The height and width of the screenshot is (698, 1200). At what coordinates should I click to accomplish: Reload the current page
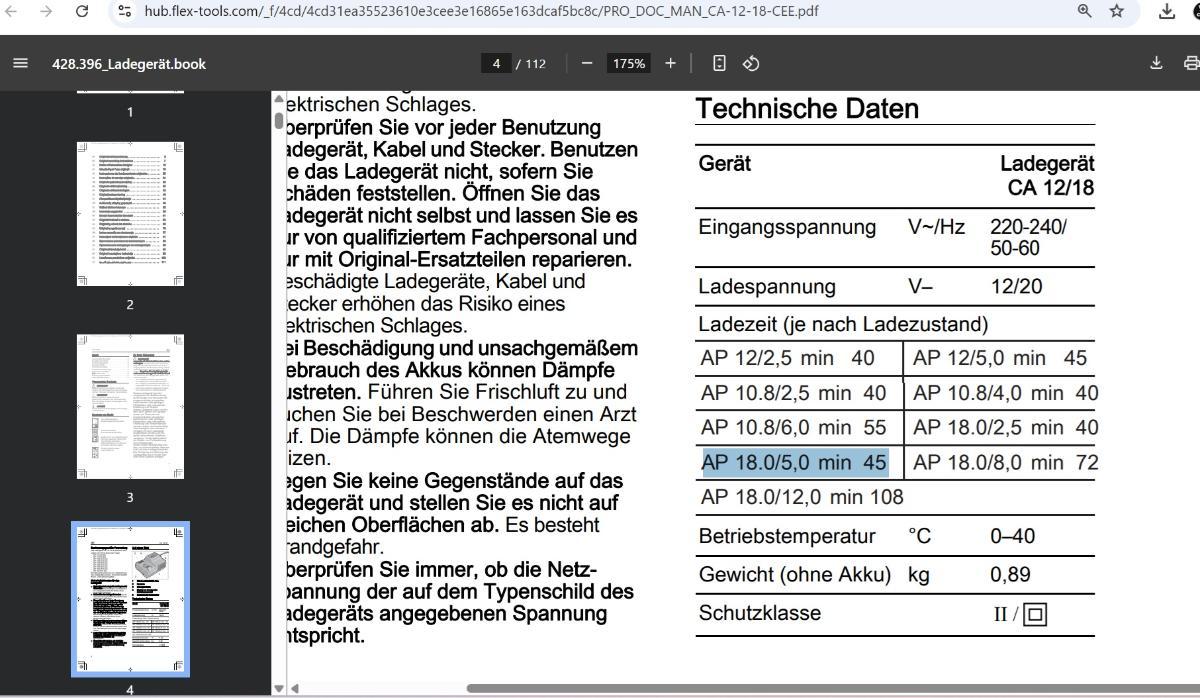(83, 11)
